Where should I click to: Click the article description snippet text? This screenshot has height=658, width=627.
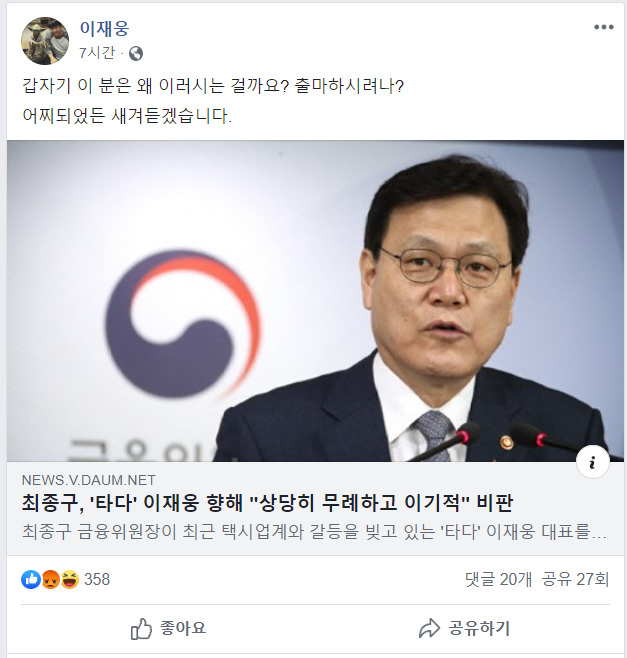pyautogui.click(x=314, y=532)
